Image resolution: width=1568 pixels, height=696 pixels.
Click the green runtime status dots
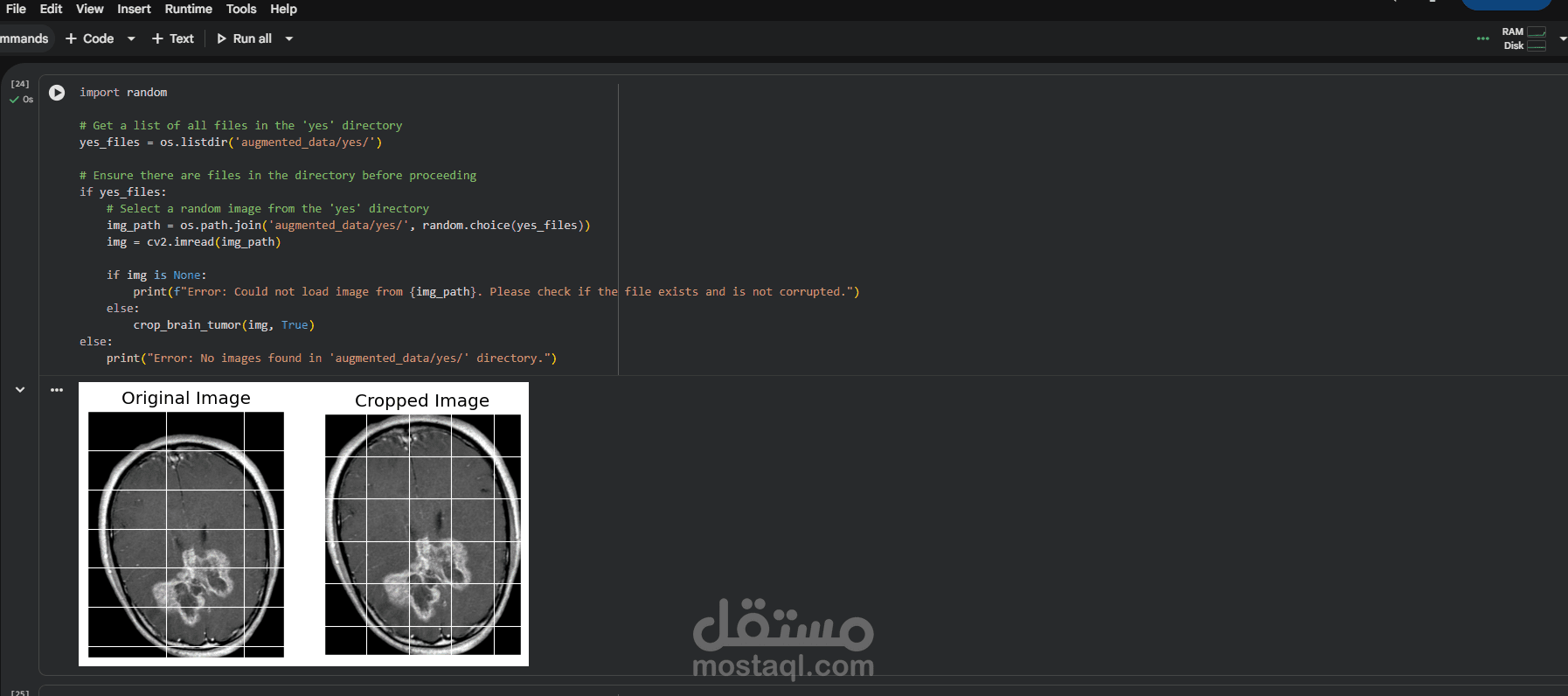[x=1483, y=38]
